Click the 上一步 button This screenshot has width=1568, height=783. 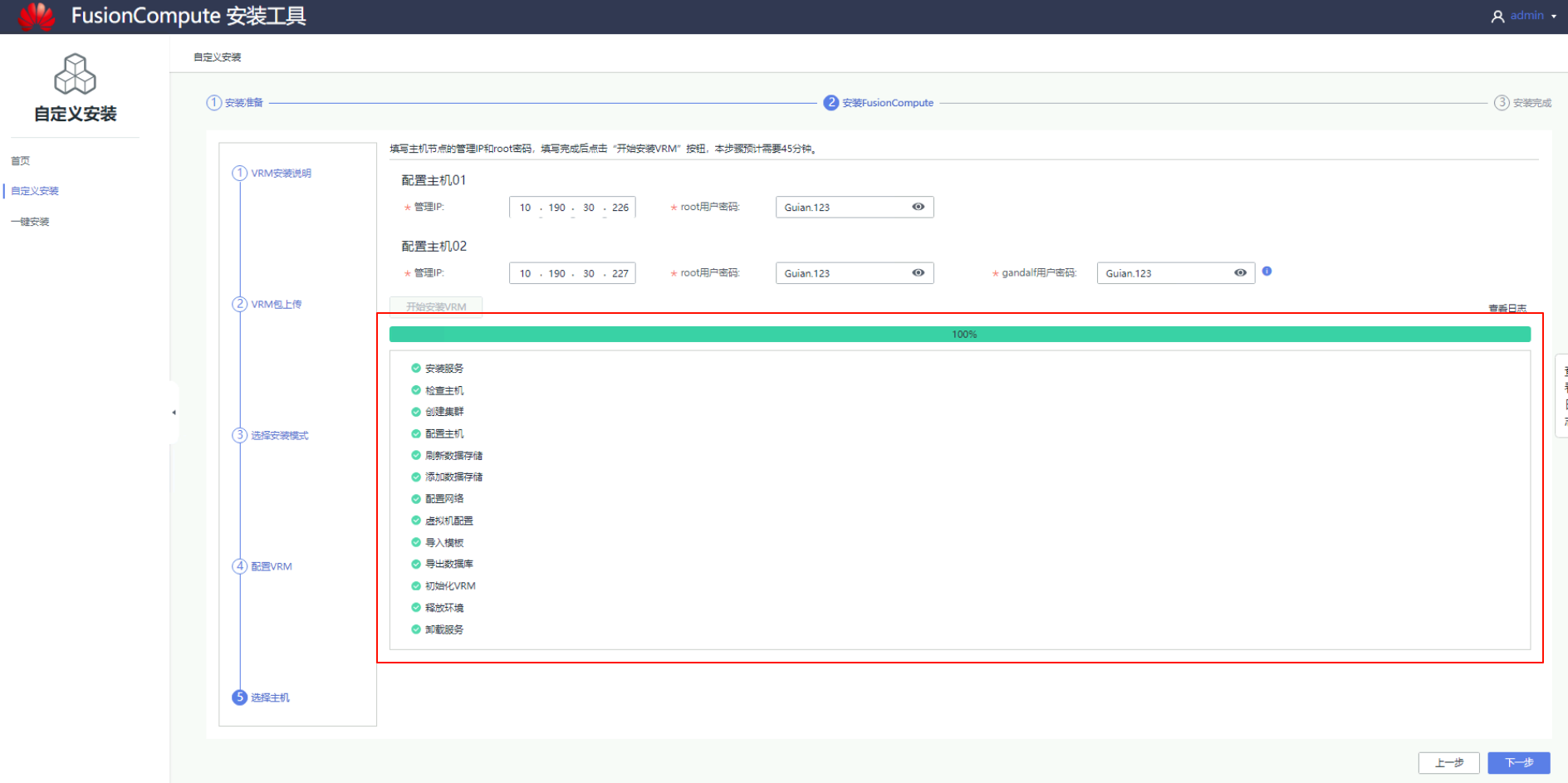click(1448, 762)
